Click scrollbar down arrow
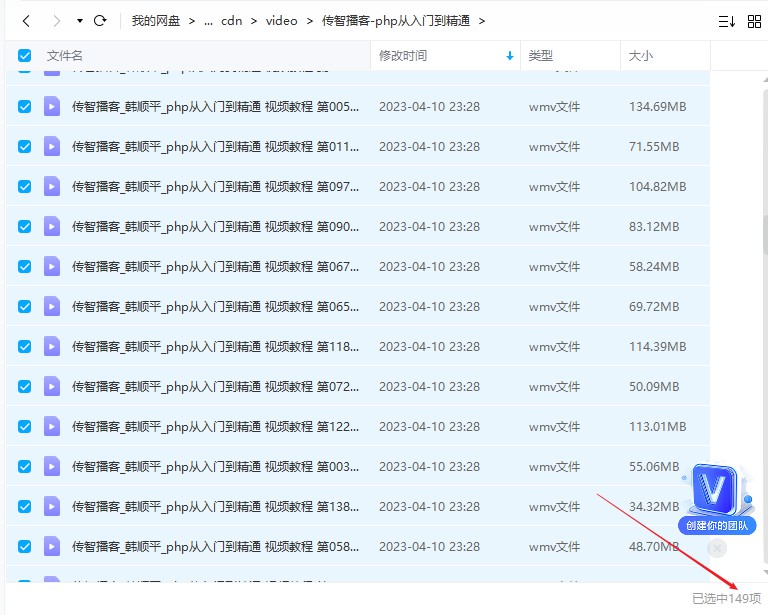768x615 pixels. point(766,572)
